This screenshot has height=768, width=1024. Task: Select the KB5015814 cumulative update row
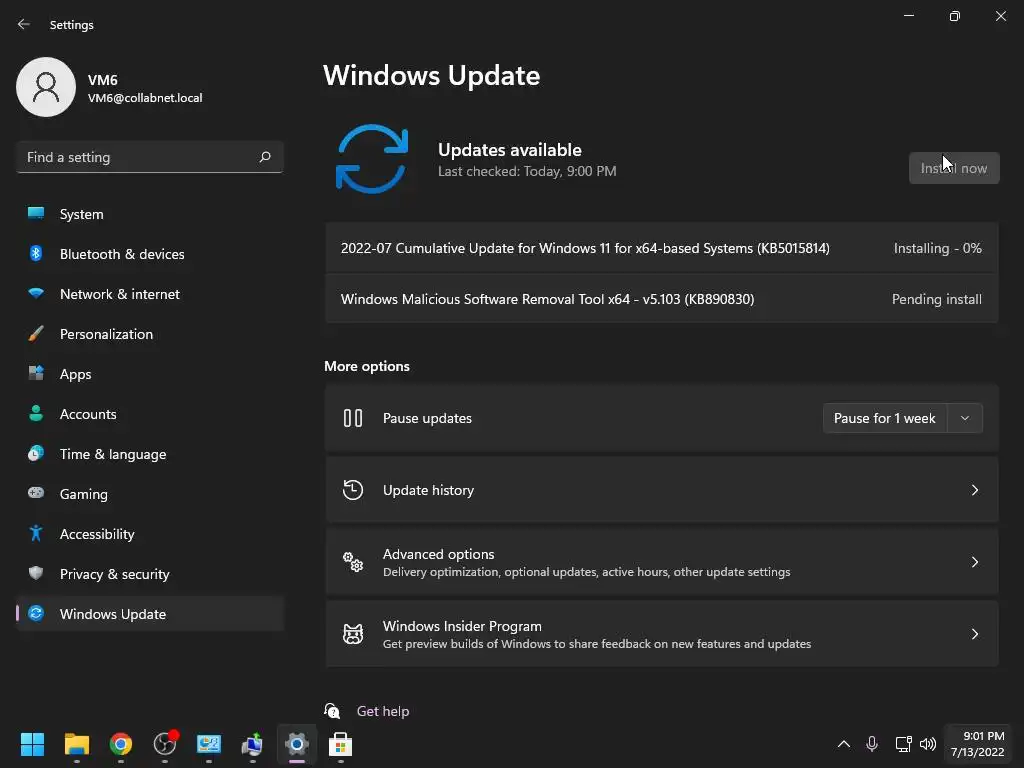pyautogui.click(x=662, y=248)
